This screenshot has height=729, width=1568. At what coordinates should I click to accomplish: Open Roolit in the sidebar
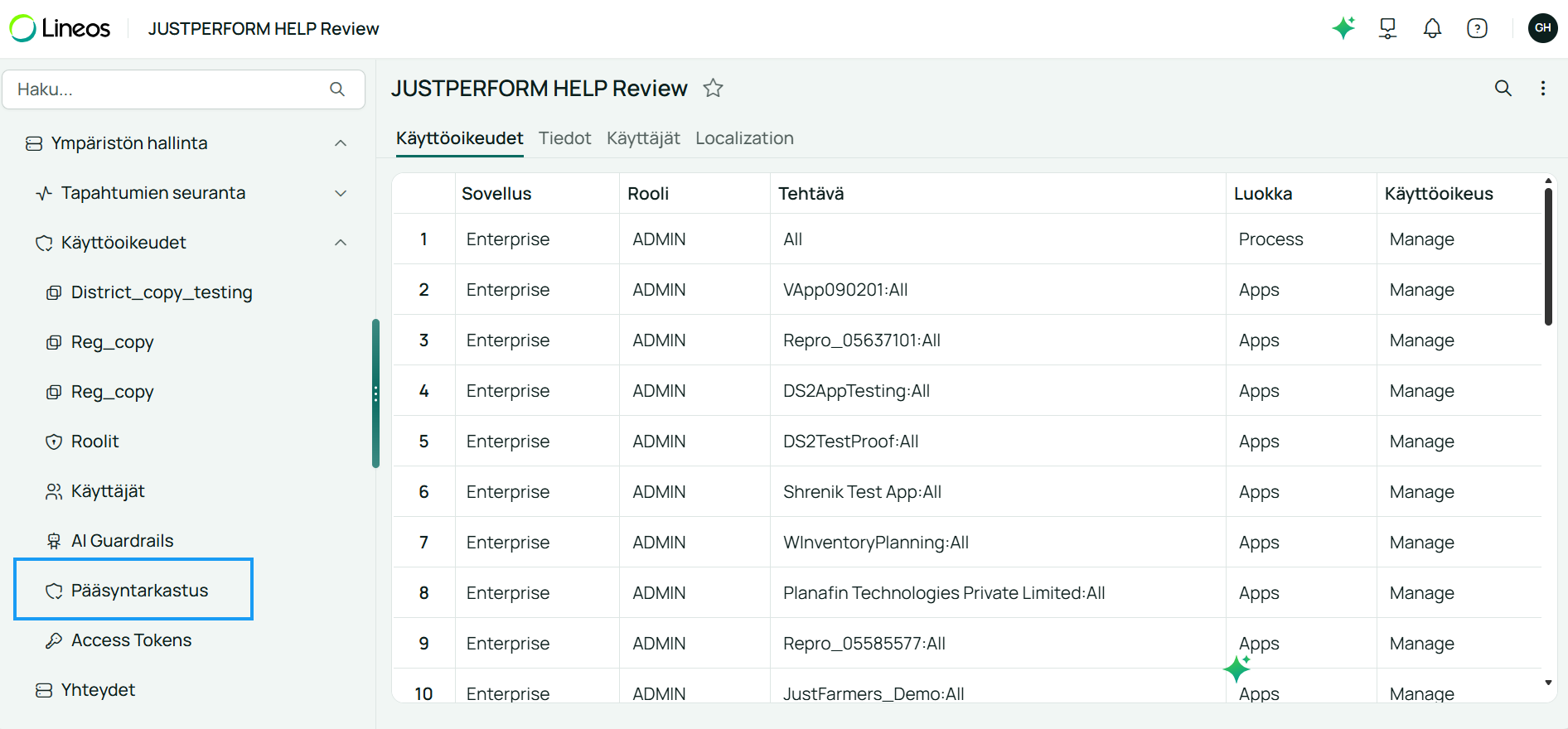95,442
